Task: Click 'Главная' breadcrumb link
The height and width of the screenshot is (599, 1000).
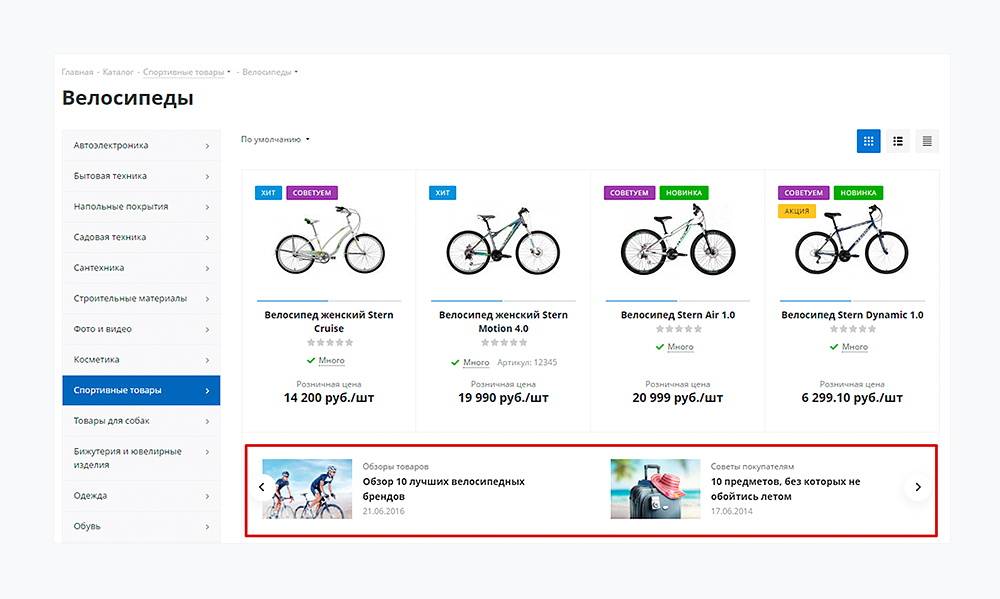Action: tap(77, 72)
